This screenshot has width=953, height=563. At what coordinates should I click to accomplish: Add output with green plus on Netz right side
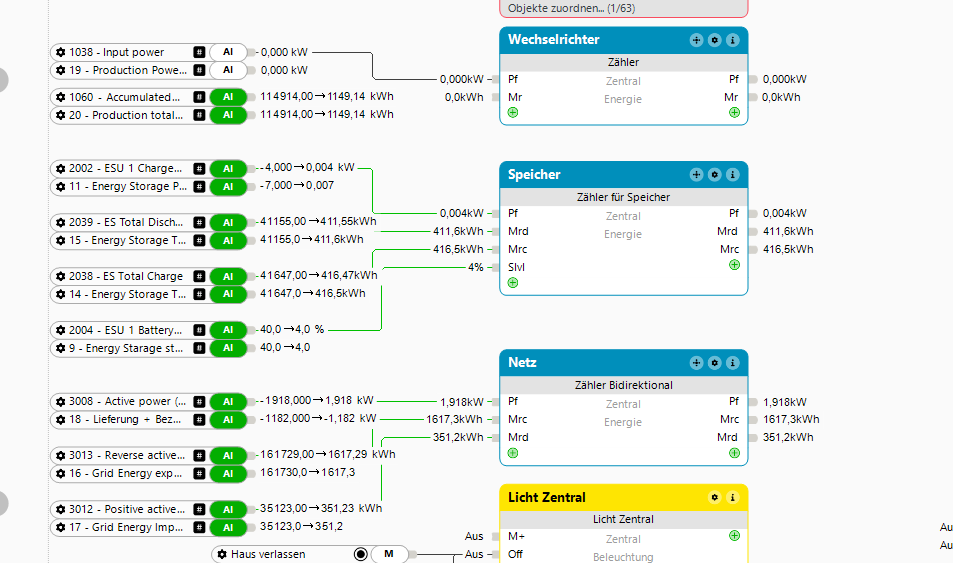(x=734, y=453)
